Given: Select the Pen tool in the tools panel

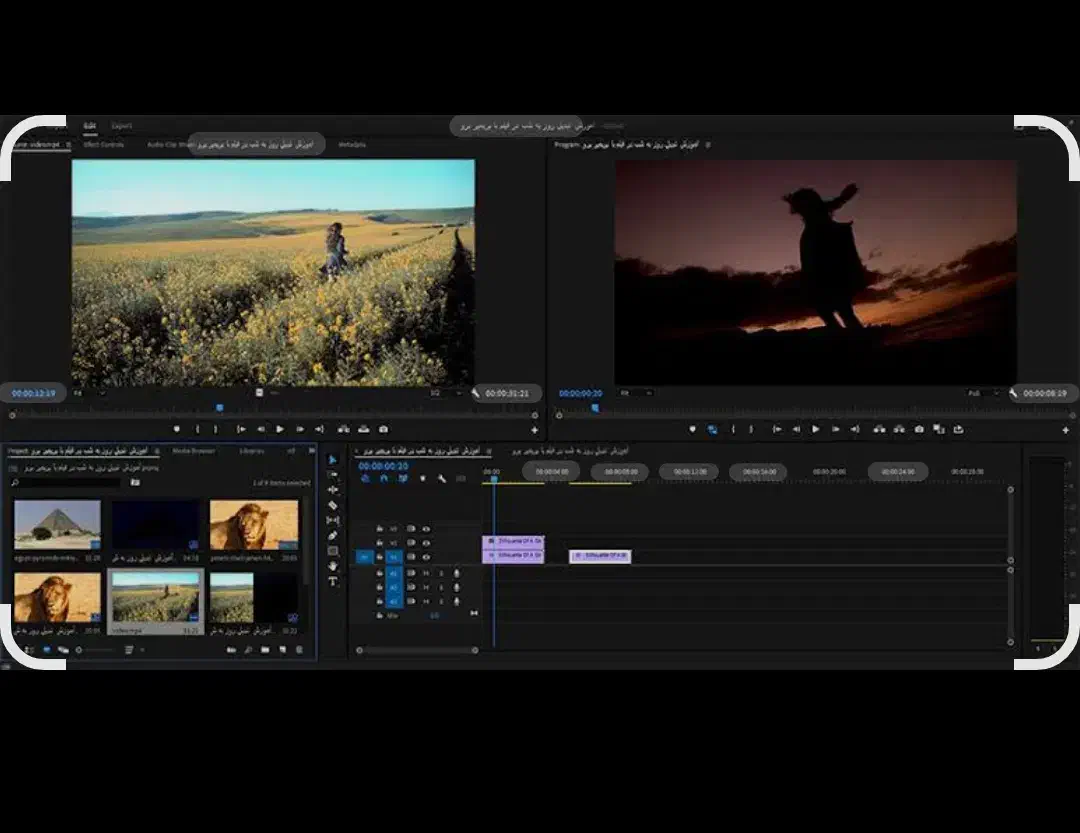Looking at the screenshot, I should pyautogui.click(x=333, y=535).
